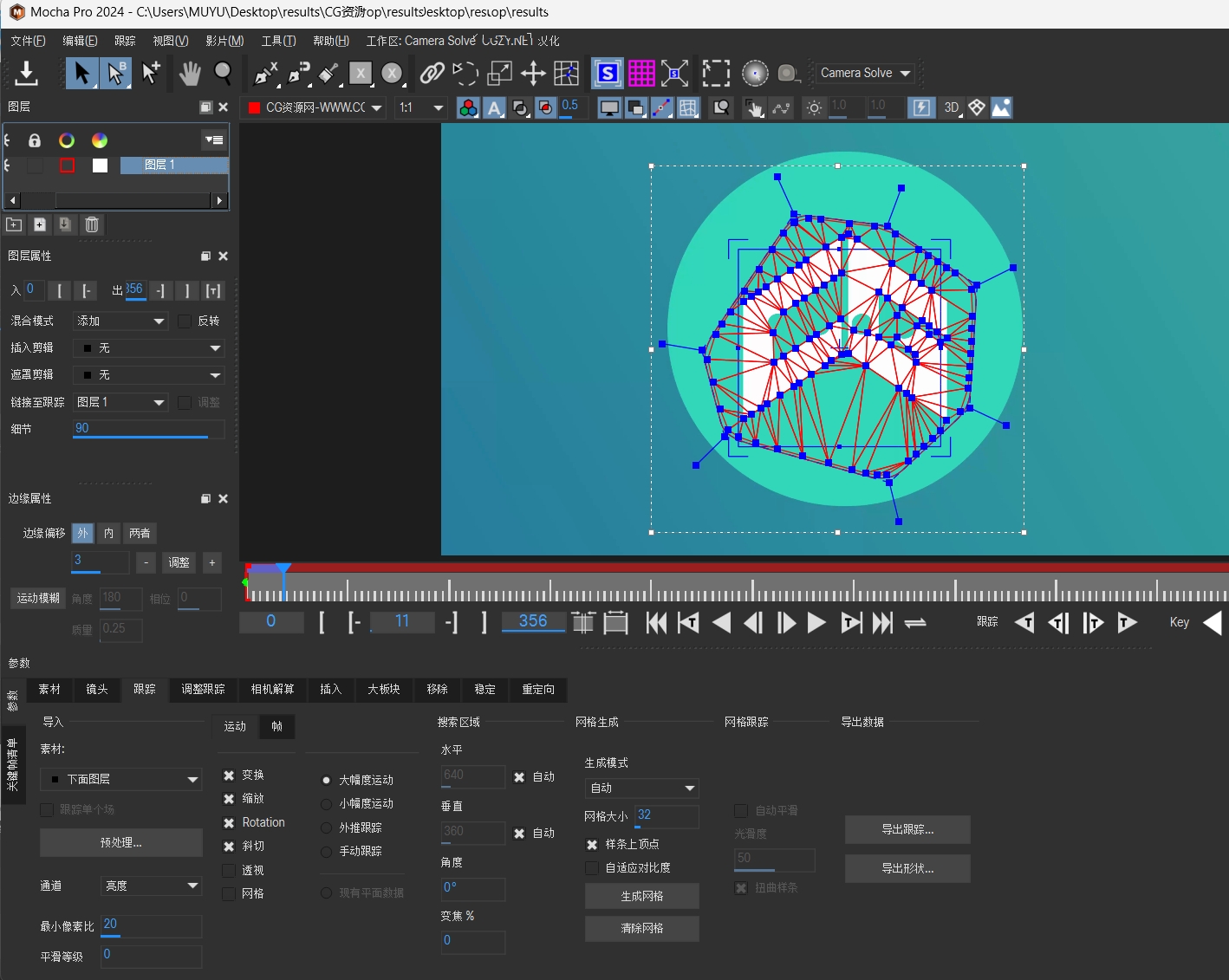Toggle the Show planar surface S icon
1229x980 pixels.
(x=608, y=74)
